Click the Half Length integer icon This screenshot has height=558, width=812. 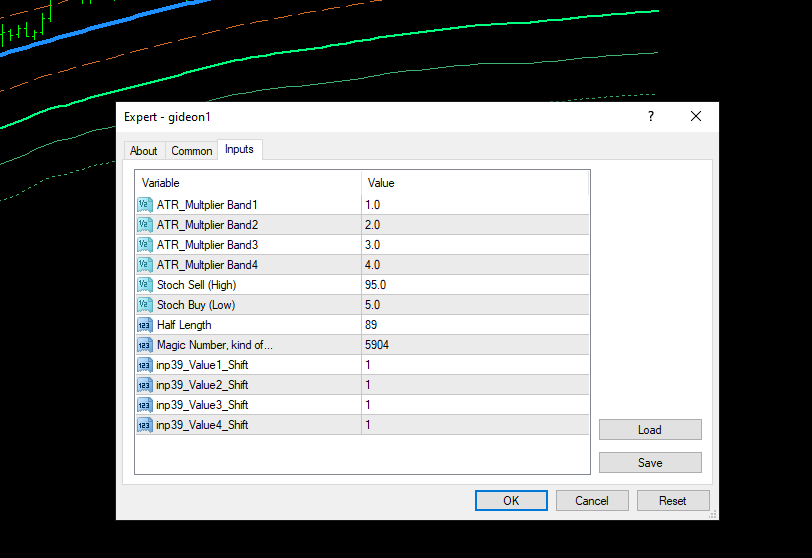pos(144,325)
